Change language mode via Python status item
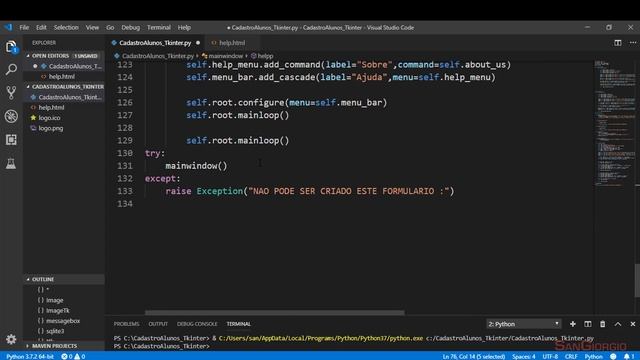 (593, 356)
